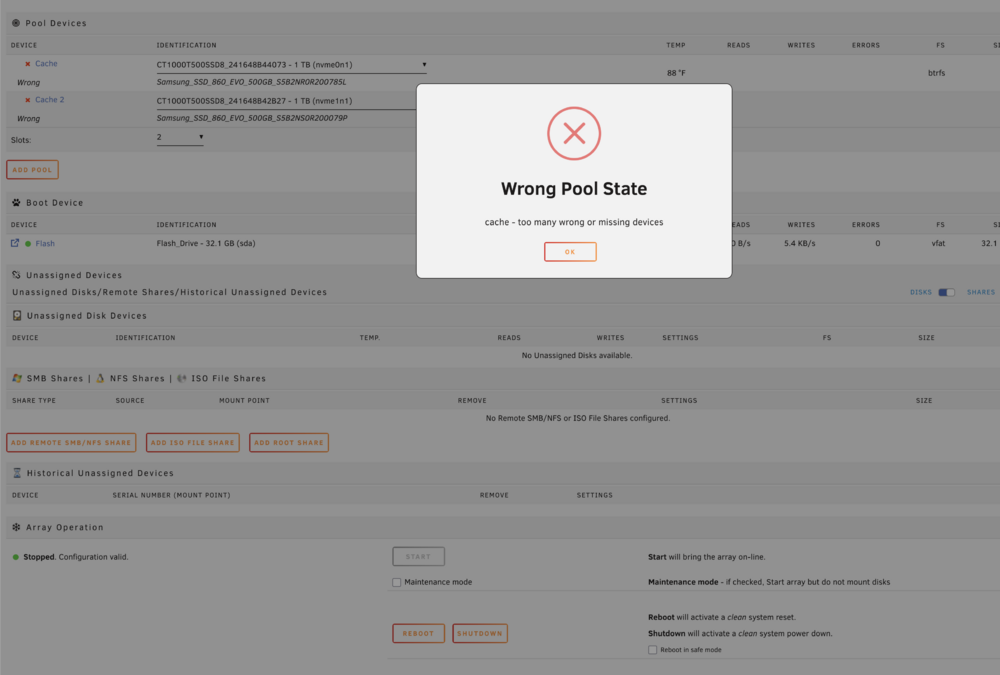Click the ISO File Shares disc icon
The image size is (1000, 675).
182,378
